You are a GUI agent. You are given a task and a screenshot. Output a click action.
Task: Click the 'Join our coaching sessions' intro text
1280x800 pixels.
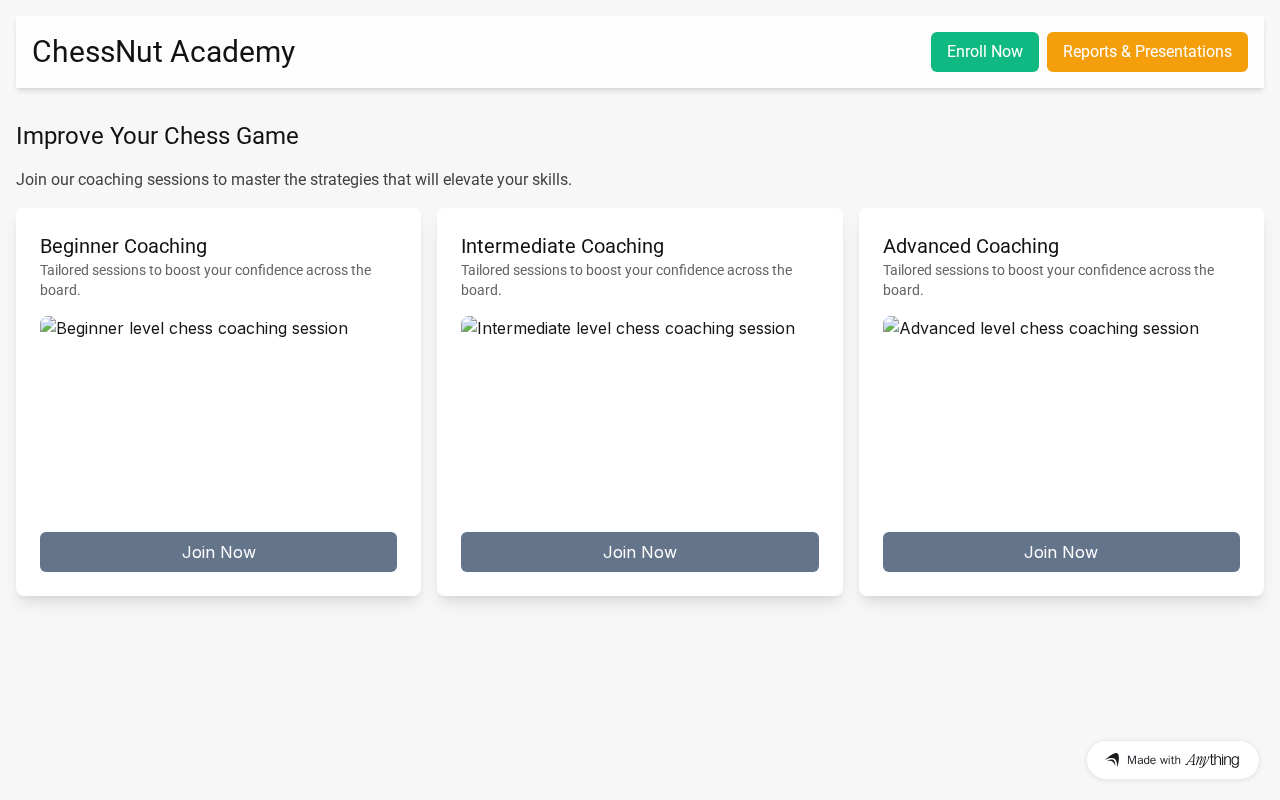pos(294,180)
